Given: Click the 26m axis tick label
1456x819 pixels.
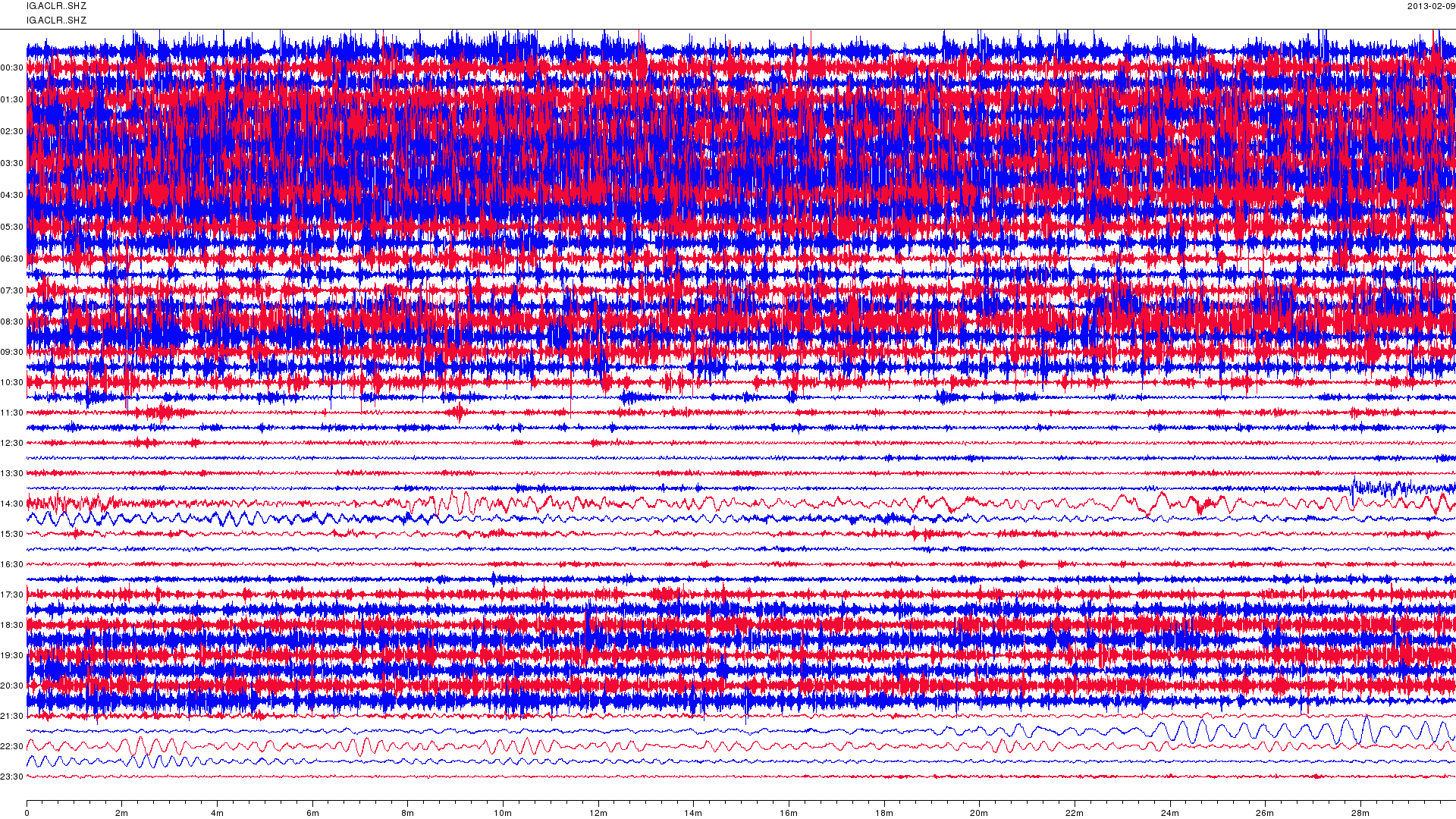Looking at the screenshot, I should (x=1265, y=814).
